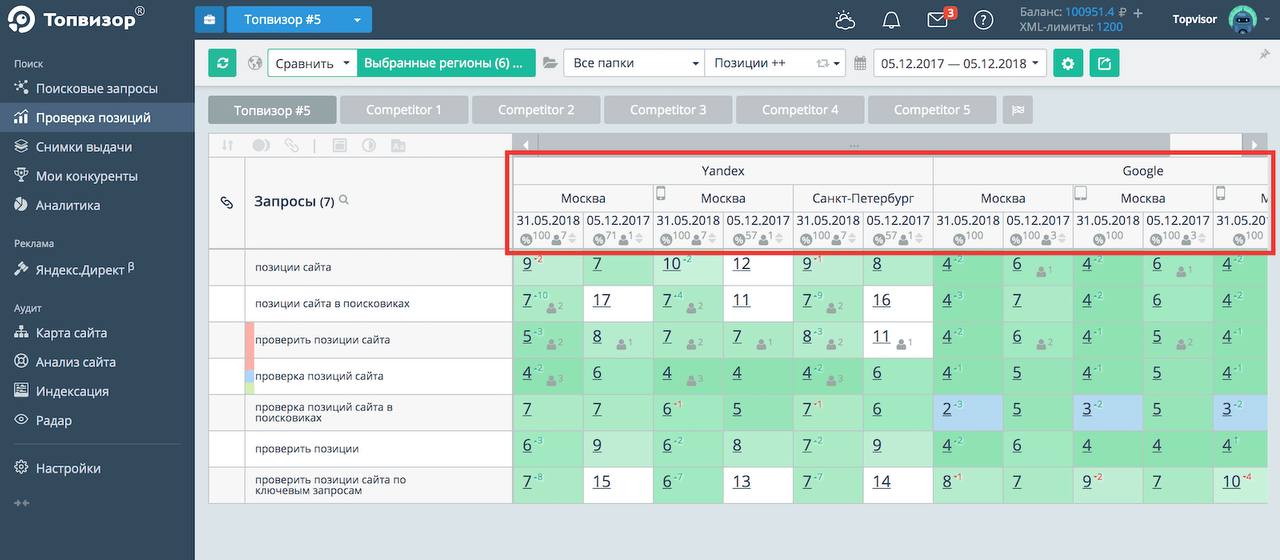Click the pin icon at top right
Screen dimensions: 1280x560
point(1264,55)
